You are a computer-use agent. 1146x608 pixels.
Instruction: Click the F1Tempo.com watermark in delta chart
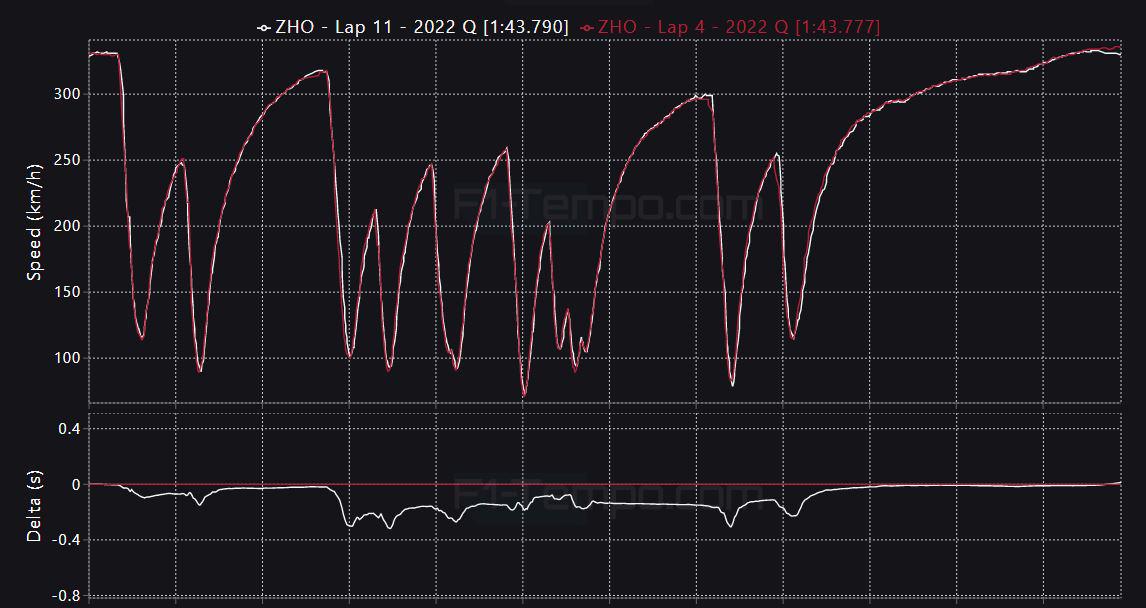607,495
